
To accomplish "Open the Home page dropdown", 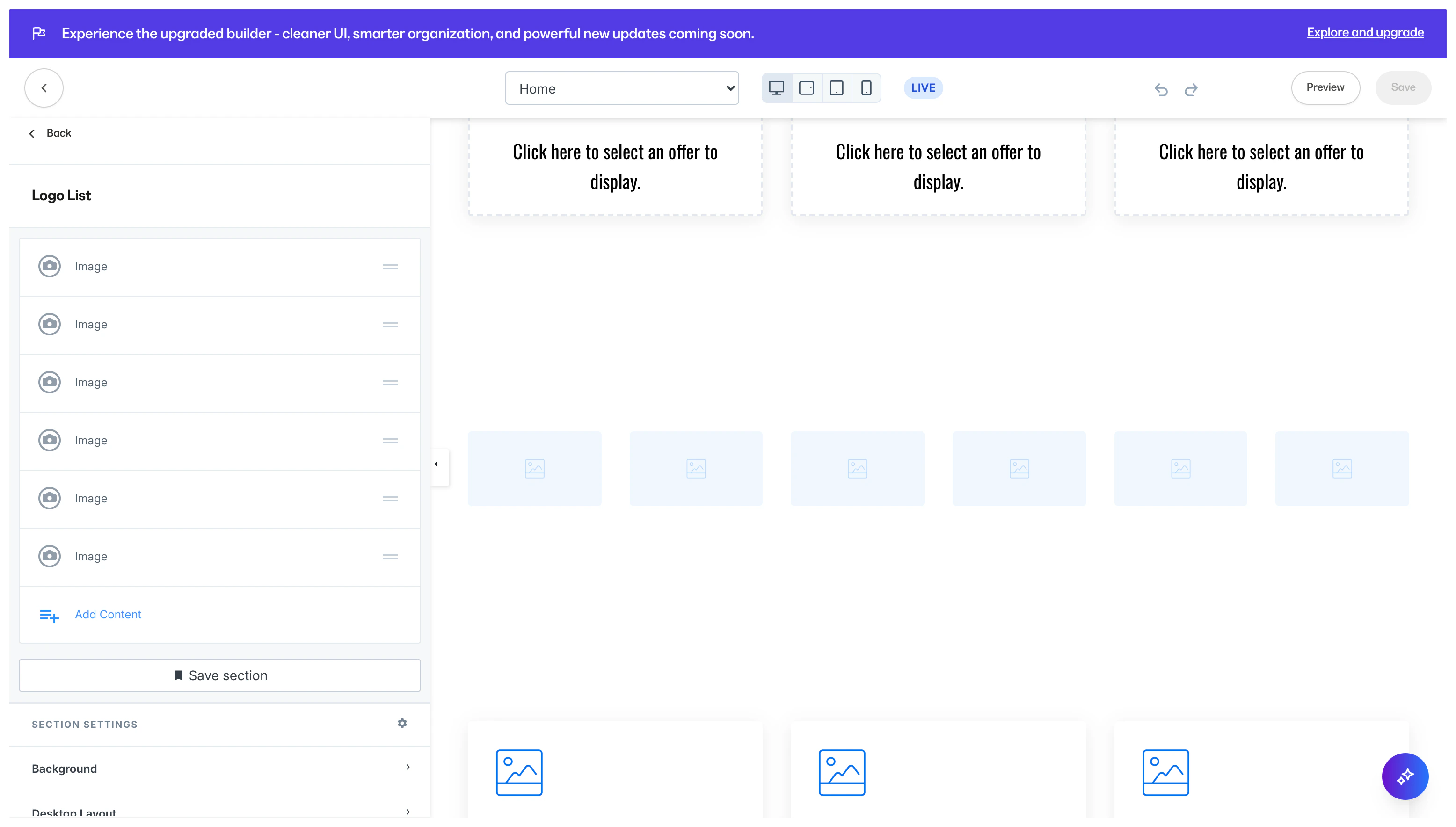I will click(x=621, y=88).
